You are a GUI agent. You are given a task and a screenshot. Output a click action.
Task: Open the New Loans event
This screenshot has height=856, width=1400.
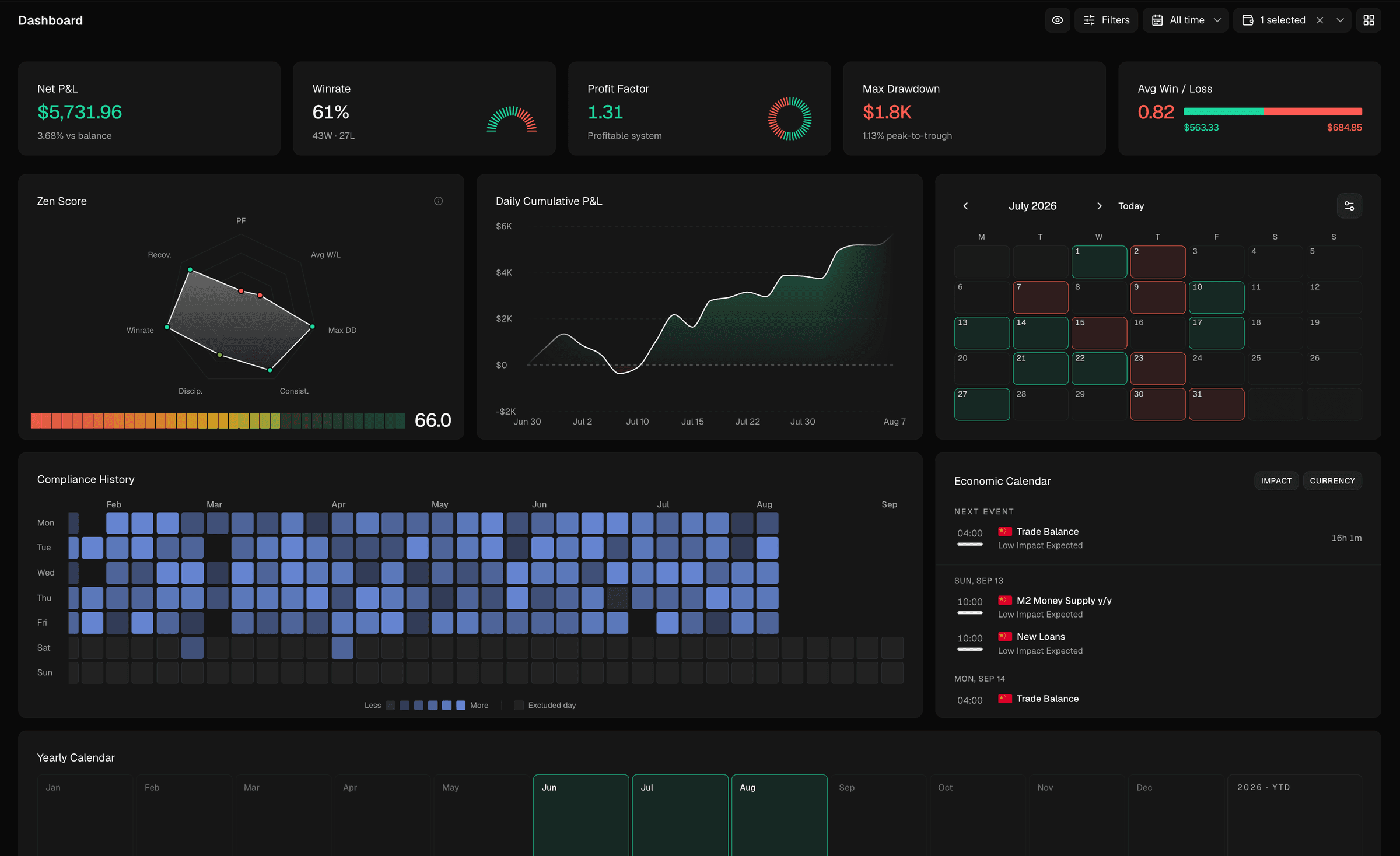coord(1158,643)
